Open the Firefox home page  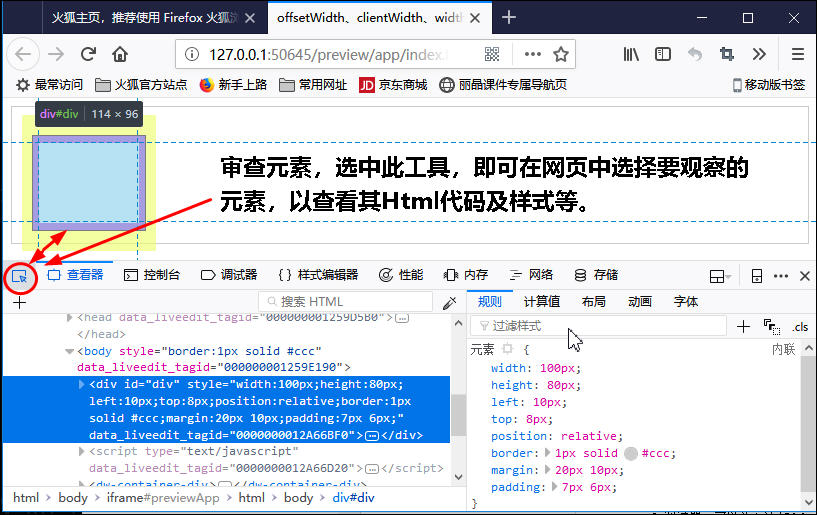click(x=120, y=54)
